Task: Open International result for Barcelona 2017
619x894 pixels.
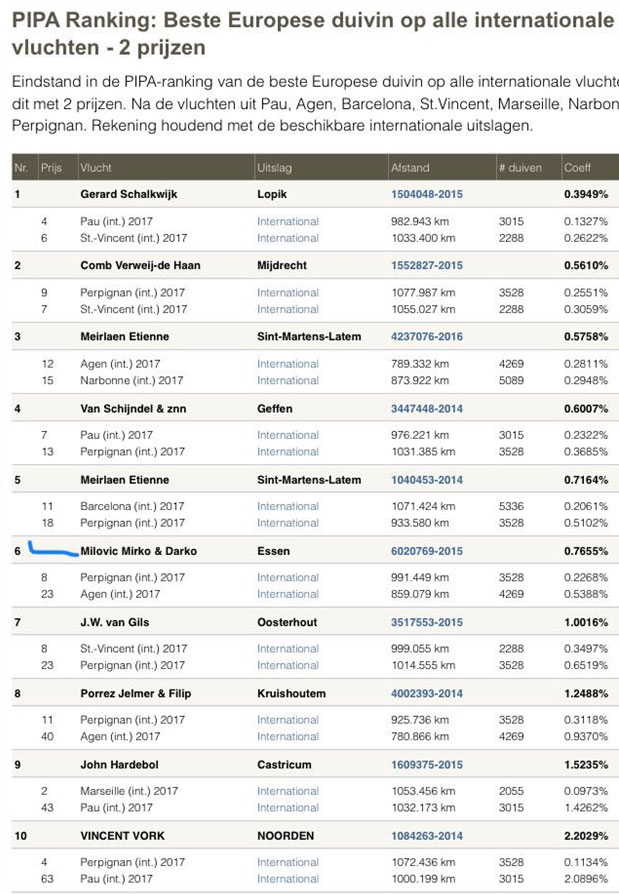Action: 288,507
